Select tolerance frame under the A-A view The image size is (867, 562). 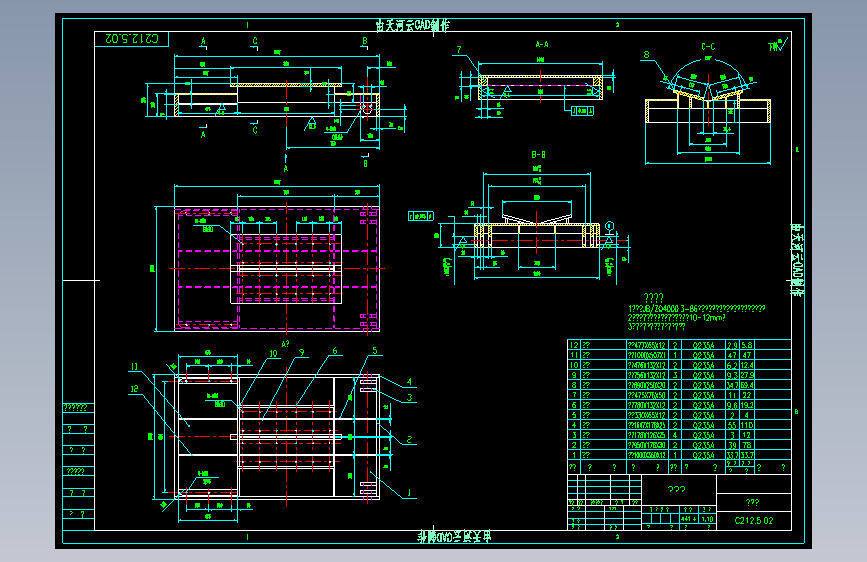pyautogui.click(x=582, y=111)
